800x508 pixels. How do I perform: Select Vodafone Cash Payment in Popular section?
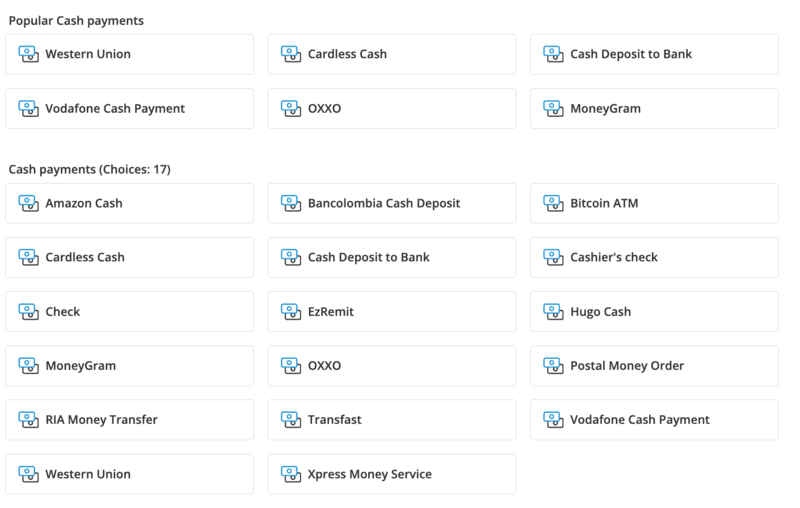129,109
